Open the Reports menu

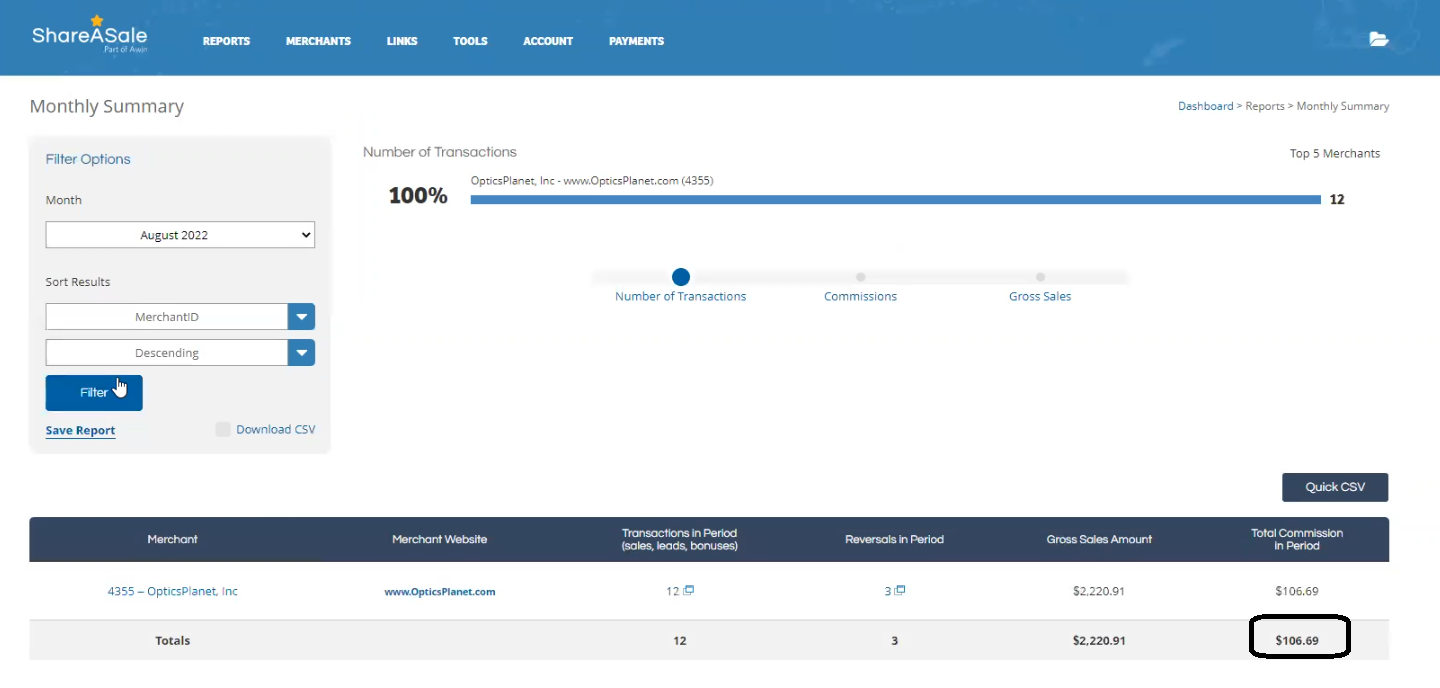[x=226, y=41]
